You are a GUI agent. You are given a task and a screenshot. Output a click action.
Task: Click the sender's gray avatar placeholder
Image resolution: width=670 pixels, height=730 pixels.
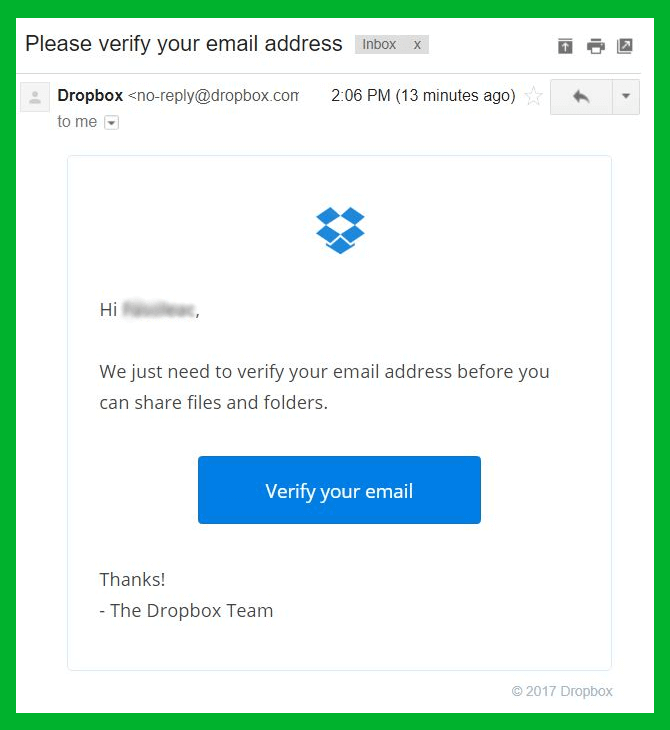35,97
